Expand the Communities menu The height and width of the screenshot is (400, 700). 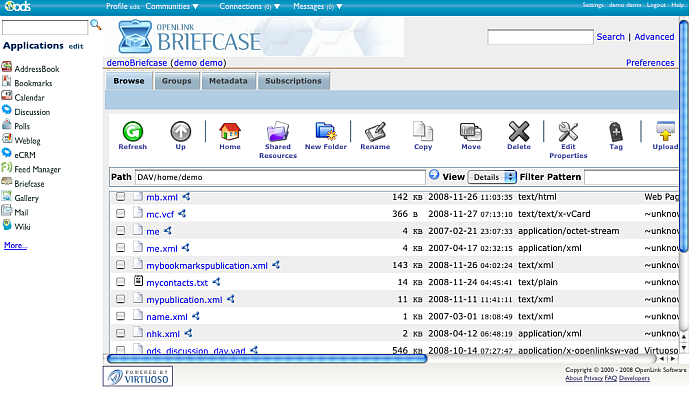click(x=172, y=6)
